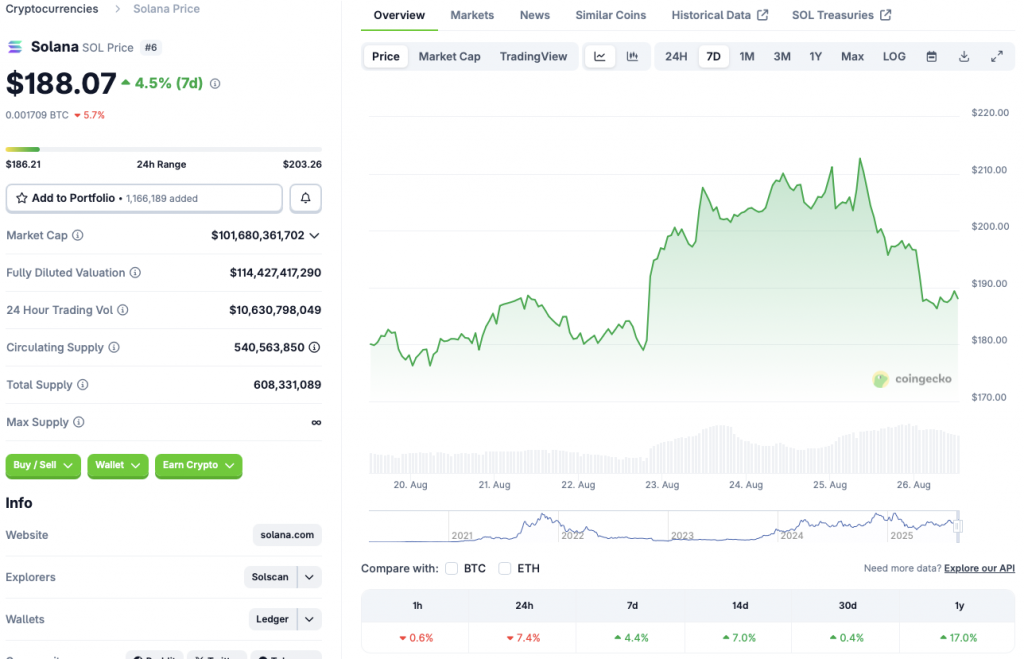Toggle LOG scale on the chart
Image resolution: width=1024 pixels, height=659 pixels.
pyautogui.click(x=894, y=57)
